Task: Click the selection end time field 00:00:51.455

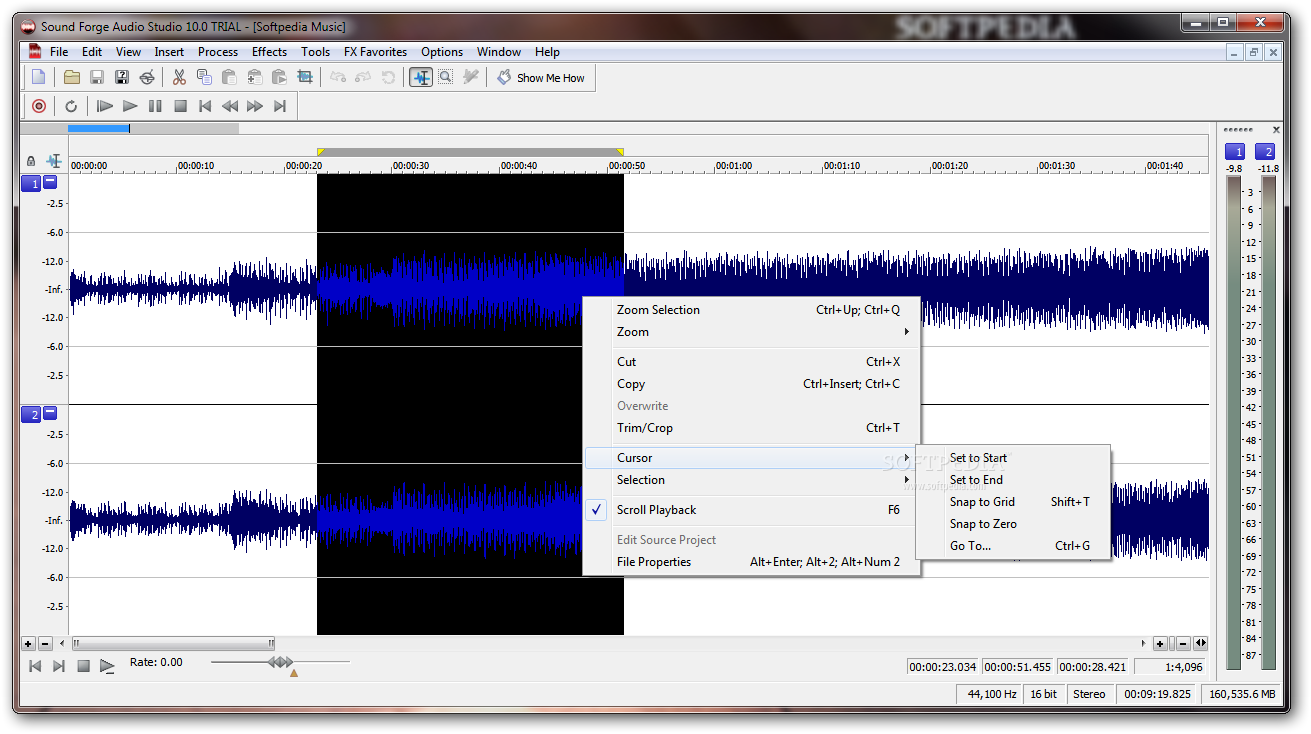Action: (x=1017, y=667)
